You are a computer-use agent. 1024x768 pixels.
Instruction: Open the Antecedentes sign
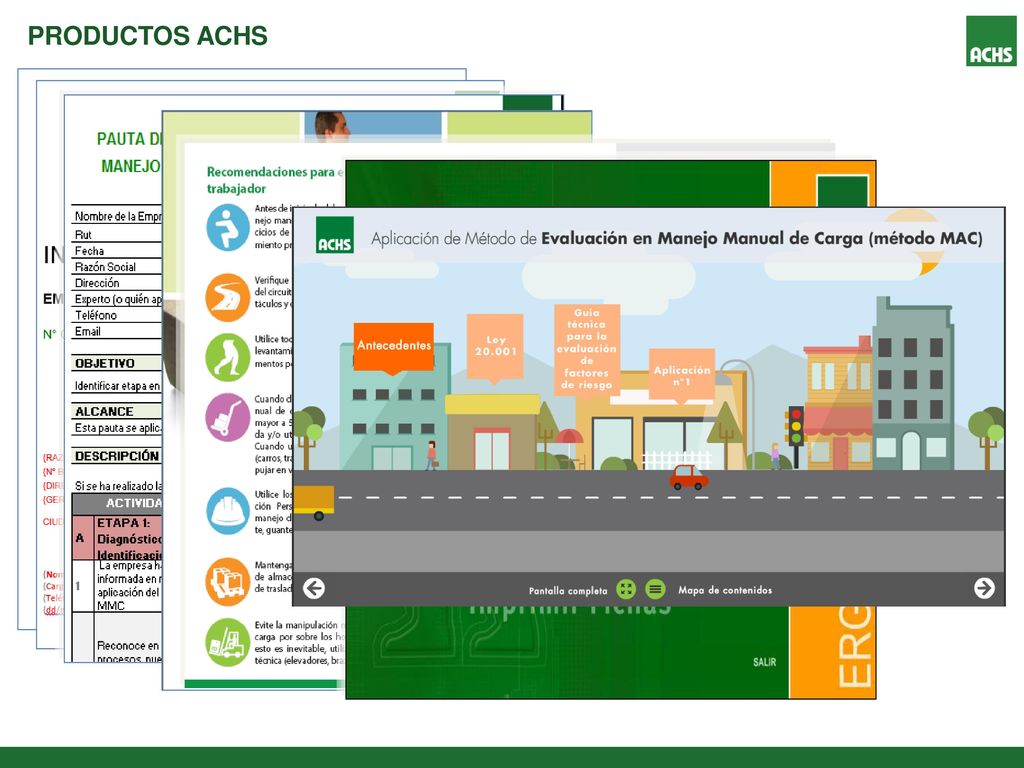(394, 347)
